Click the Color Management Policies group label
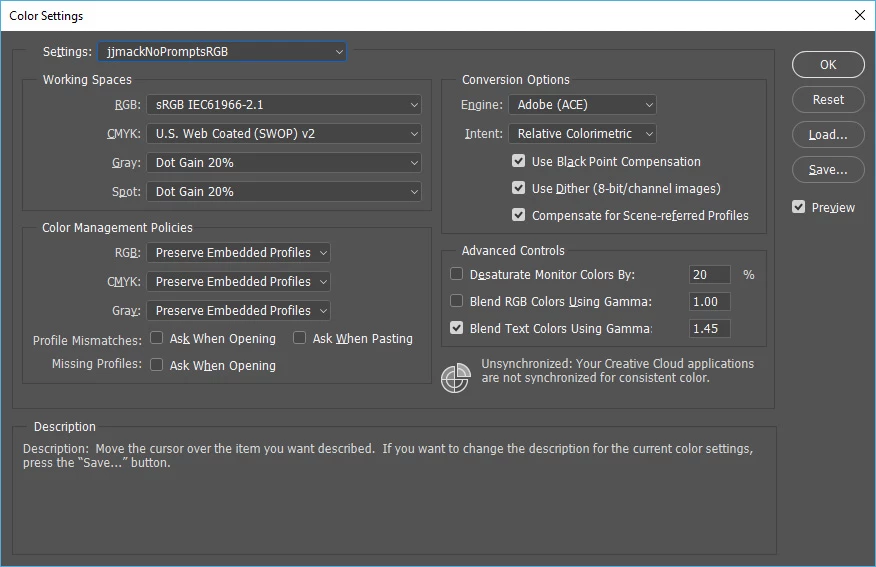This screenshot has height=567, width=876. pos(117,227)
